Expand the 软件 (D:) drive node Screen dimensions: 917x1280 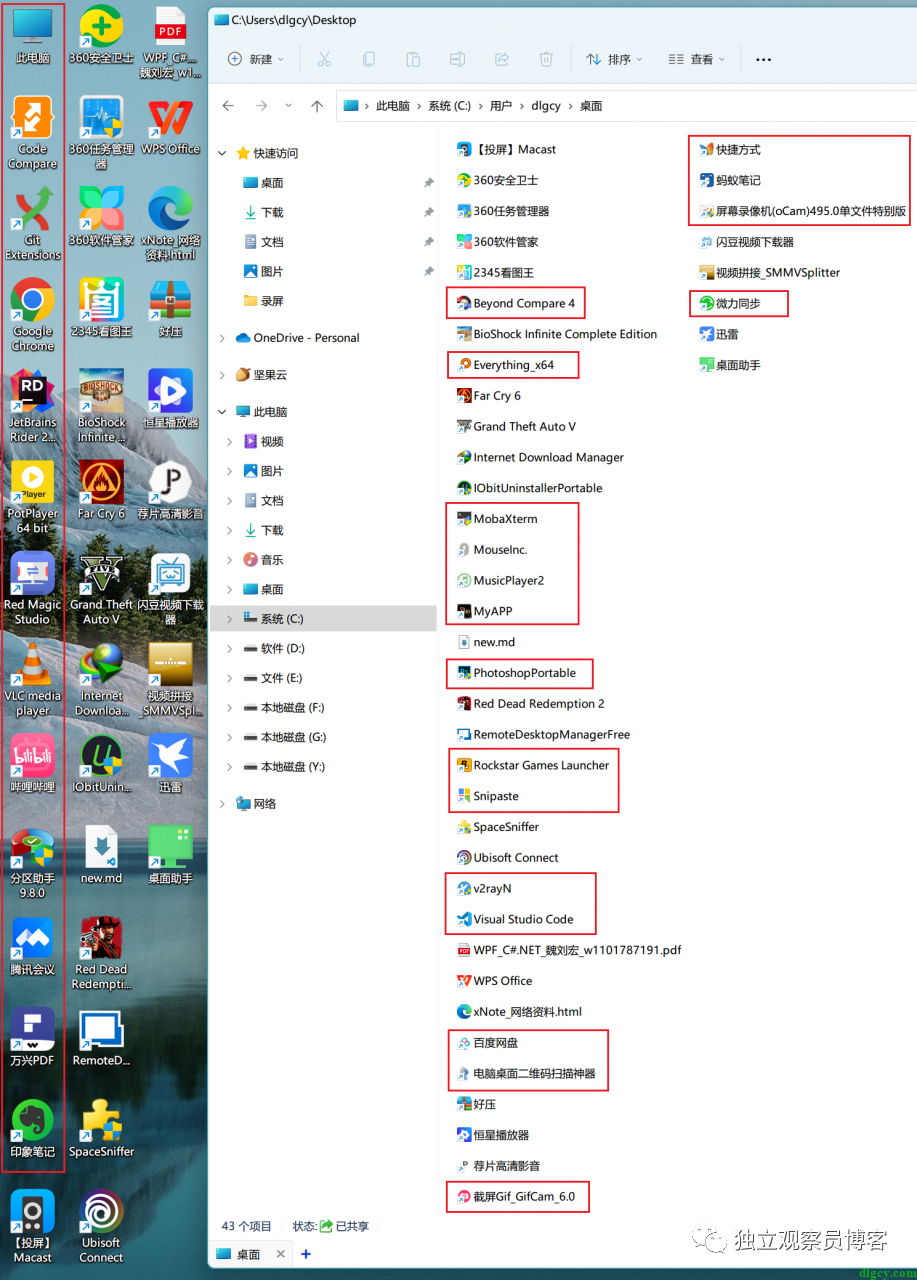click(x=232, y=649)
